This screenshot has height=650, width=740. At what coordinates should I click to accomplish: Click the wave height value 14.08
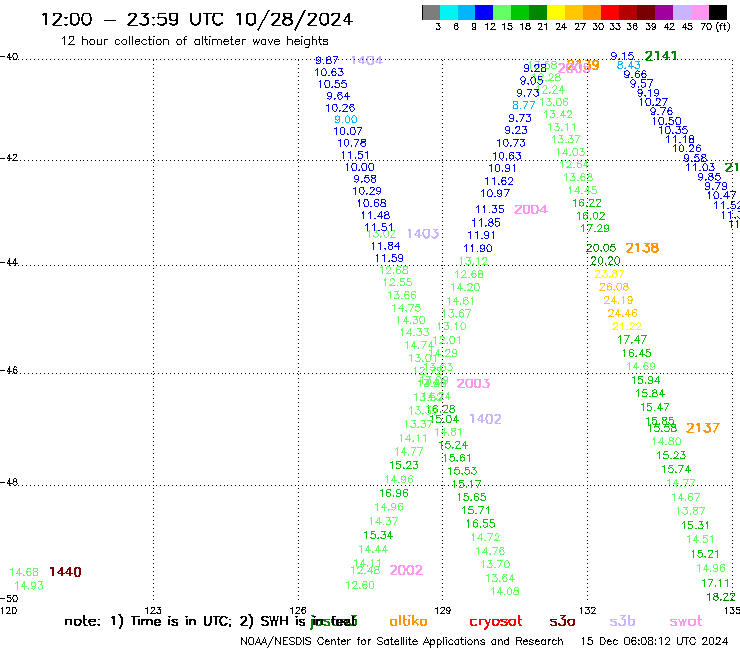click(505, 591)
